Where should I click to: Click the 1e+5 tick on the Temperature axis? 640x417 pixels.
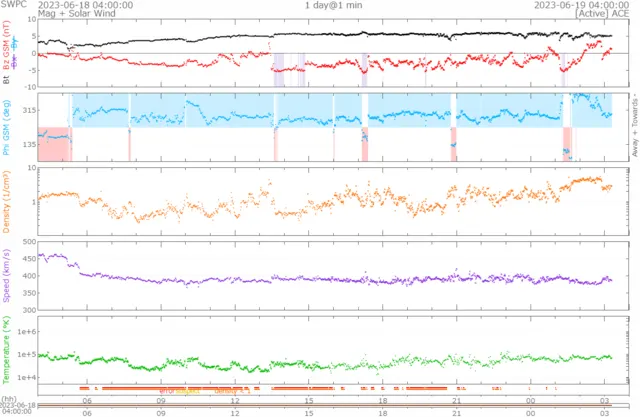coord(27,355)
